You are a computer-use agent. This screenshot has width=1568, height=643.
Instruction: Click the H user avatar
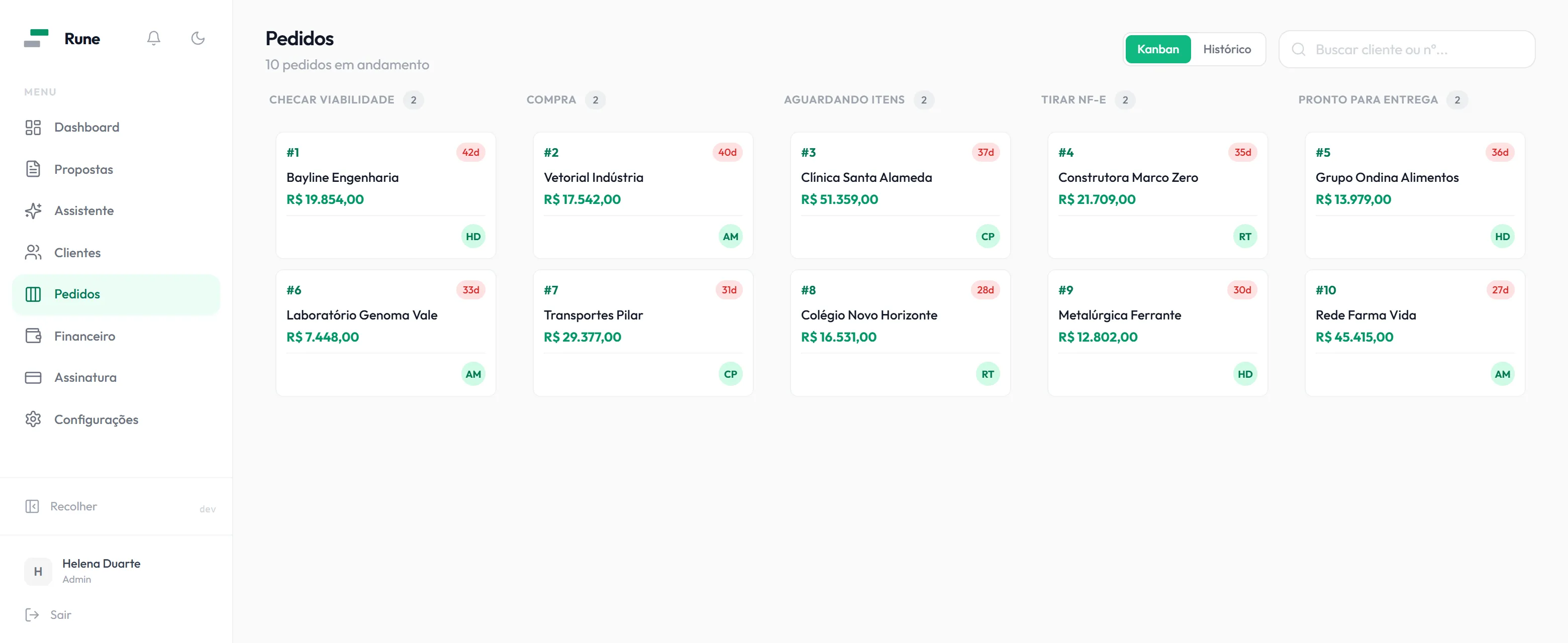click(x=38, y=571)
